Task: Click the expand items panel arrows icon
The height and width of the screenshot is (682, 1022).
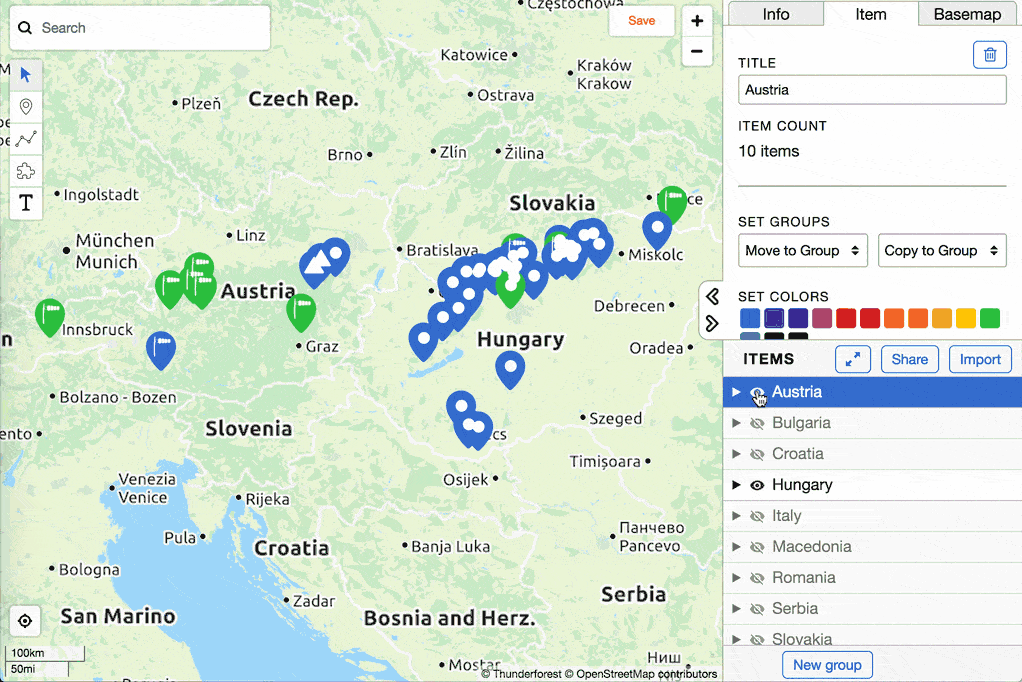Action: pyautogui.click(x=852, y=359)
